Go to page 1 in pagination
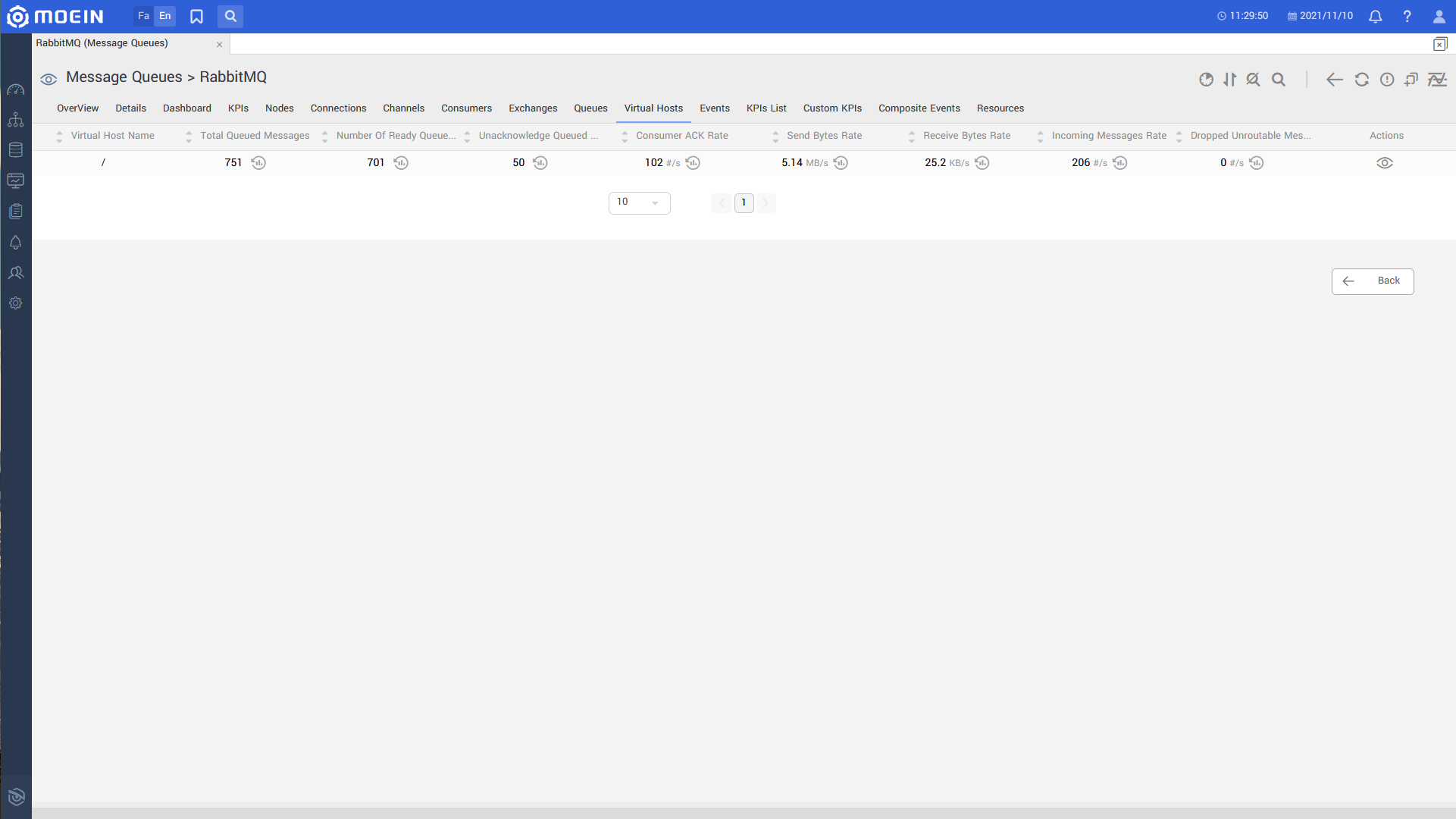The height and width of the screenshot is (819, 1456). [x=744, y=203]
